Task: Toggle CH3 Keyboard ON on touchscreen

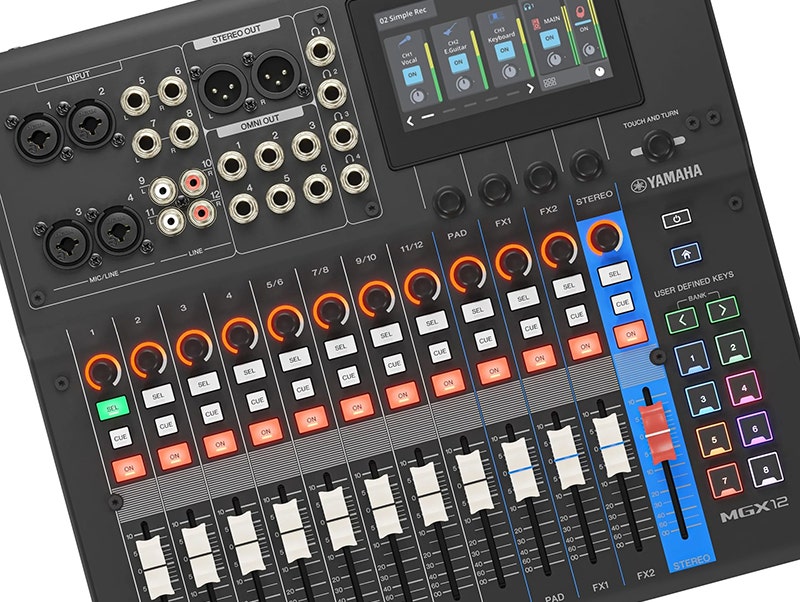Action: [504, 51]
